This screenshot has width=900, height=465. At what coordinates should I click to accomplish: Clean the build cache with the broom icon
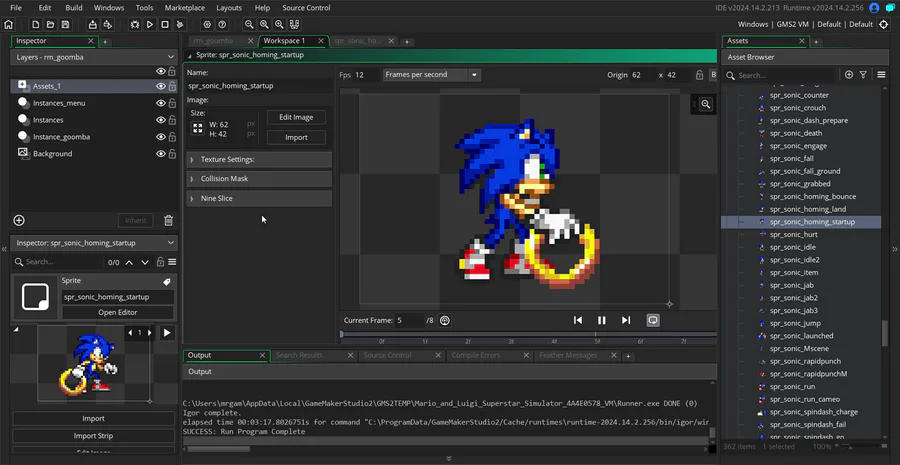[180, 25]
